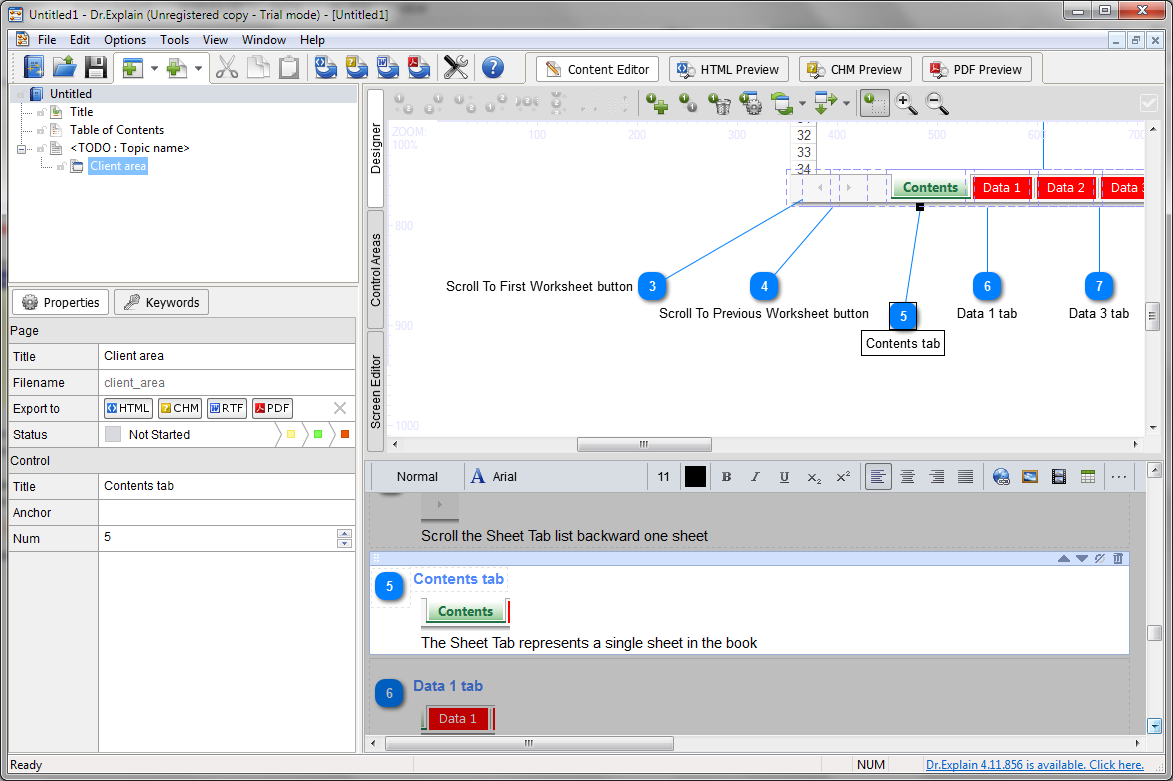Click the Export to PDF toolbar icon
The image size is (1173, 781).
coord(418,68)
